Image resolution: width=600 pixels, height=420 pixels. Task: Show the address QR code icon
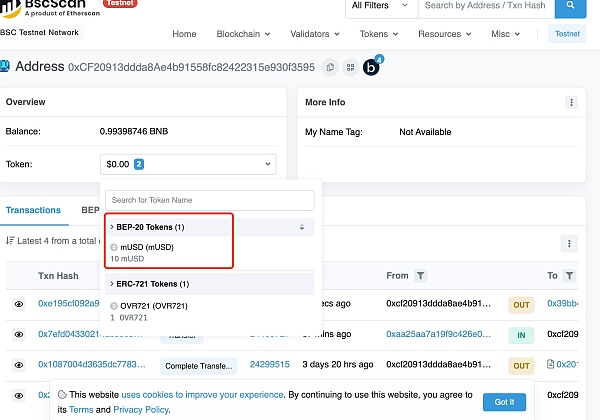click(350, 68)
